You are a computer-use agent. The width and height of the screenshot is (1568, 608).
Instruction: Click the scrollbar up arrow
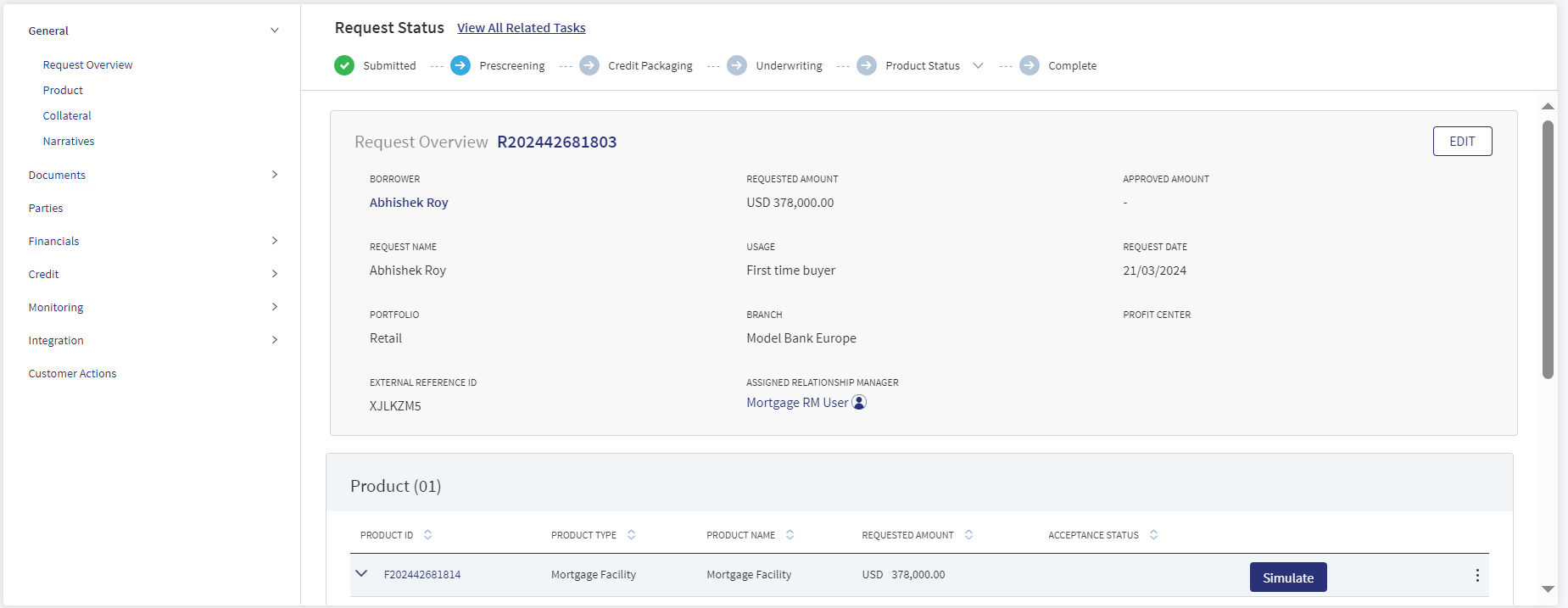[1548, 106]
